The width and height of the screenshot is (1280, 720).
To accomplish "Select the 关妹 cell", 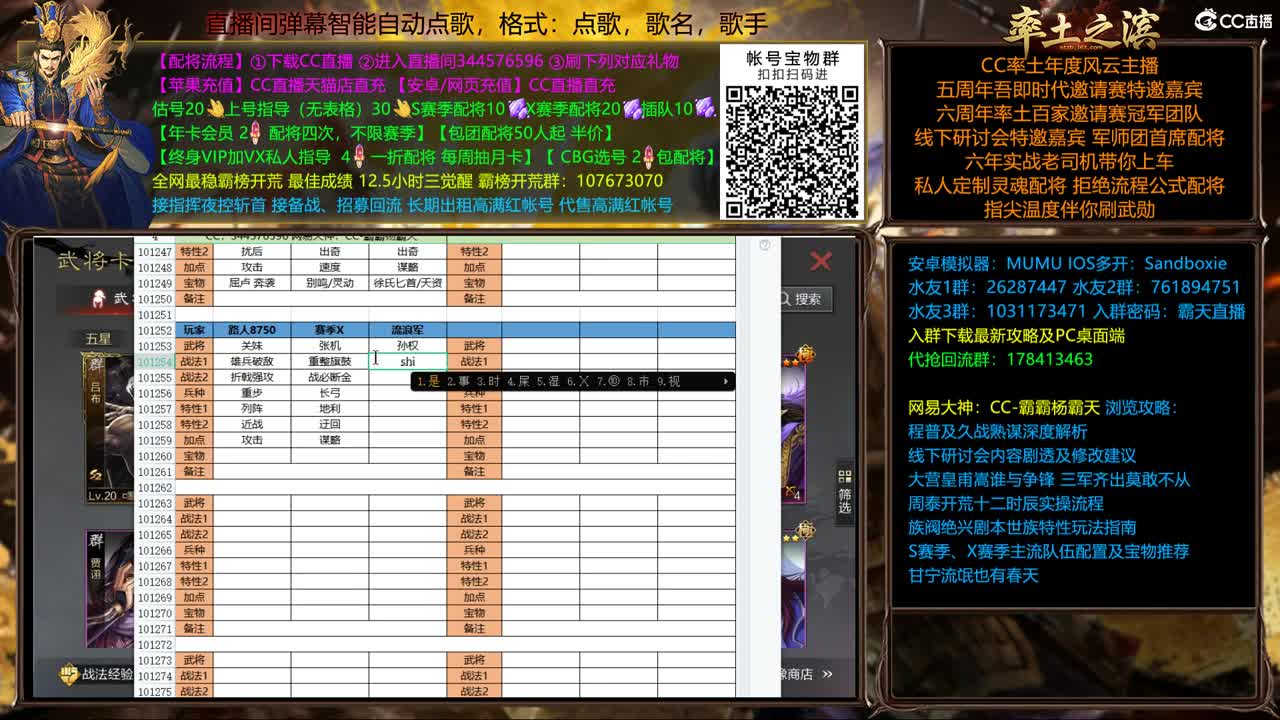I will click(x=252, y=345).
